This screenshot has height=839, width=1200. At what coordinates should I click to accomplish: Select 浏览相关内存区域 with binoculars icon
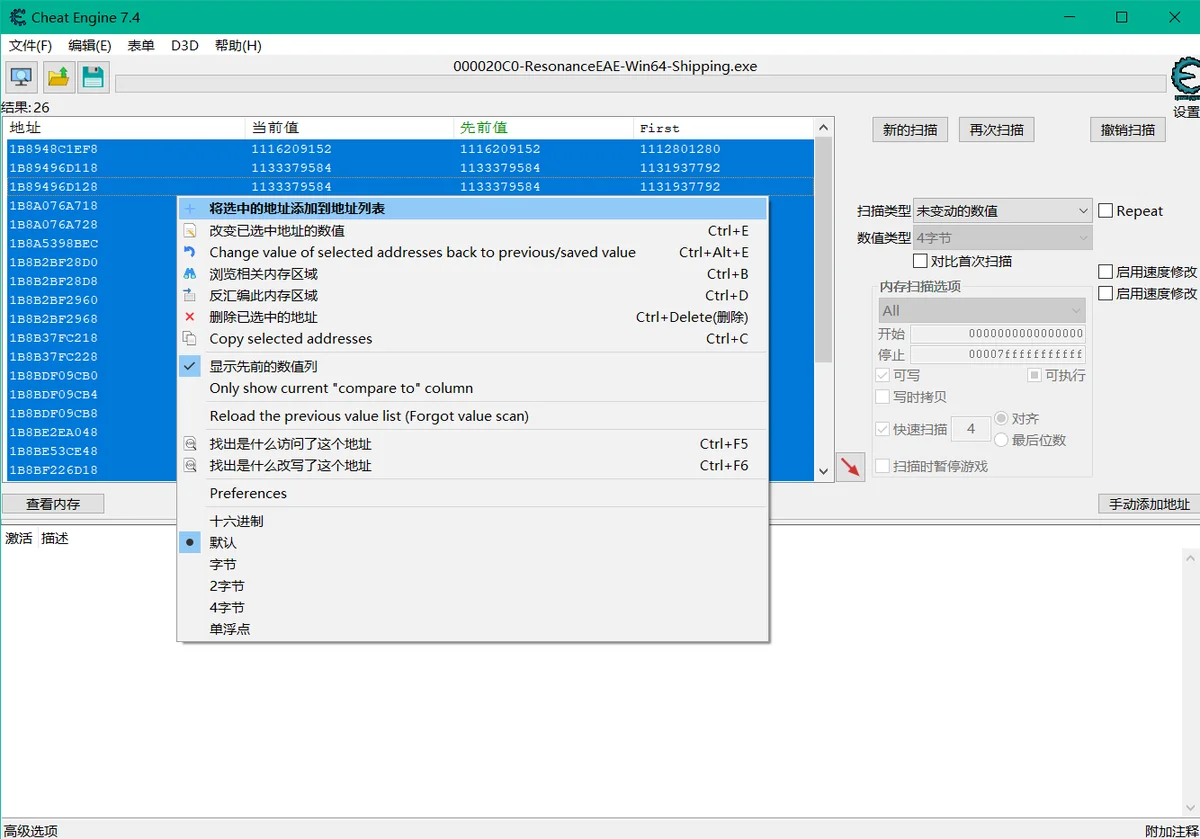tap(472, 274)
